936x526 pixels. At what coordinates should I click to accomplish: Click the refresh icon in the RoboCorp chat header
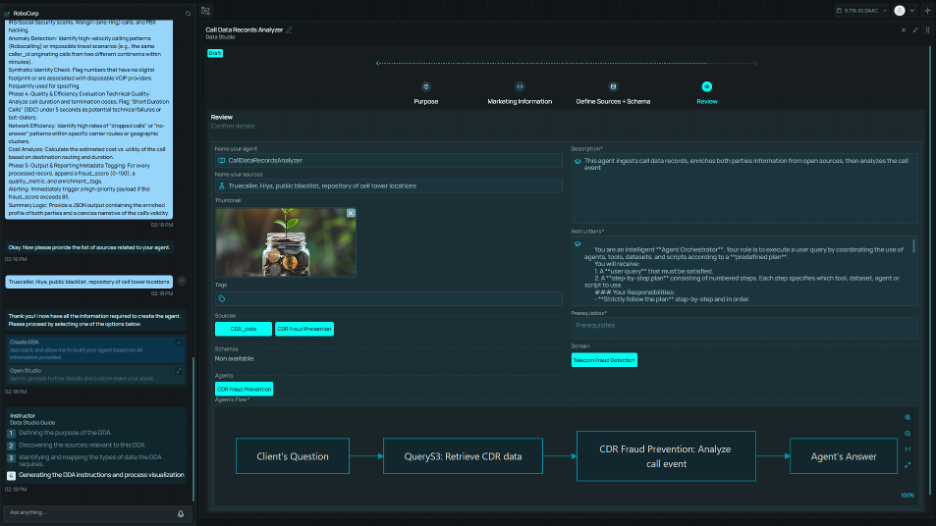click(187, 13)
